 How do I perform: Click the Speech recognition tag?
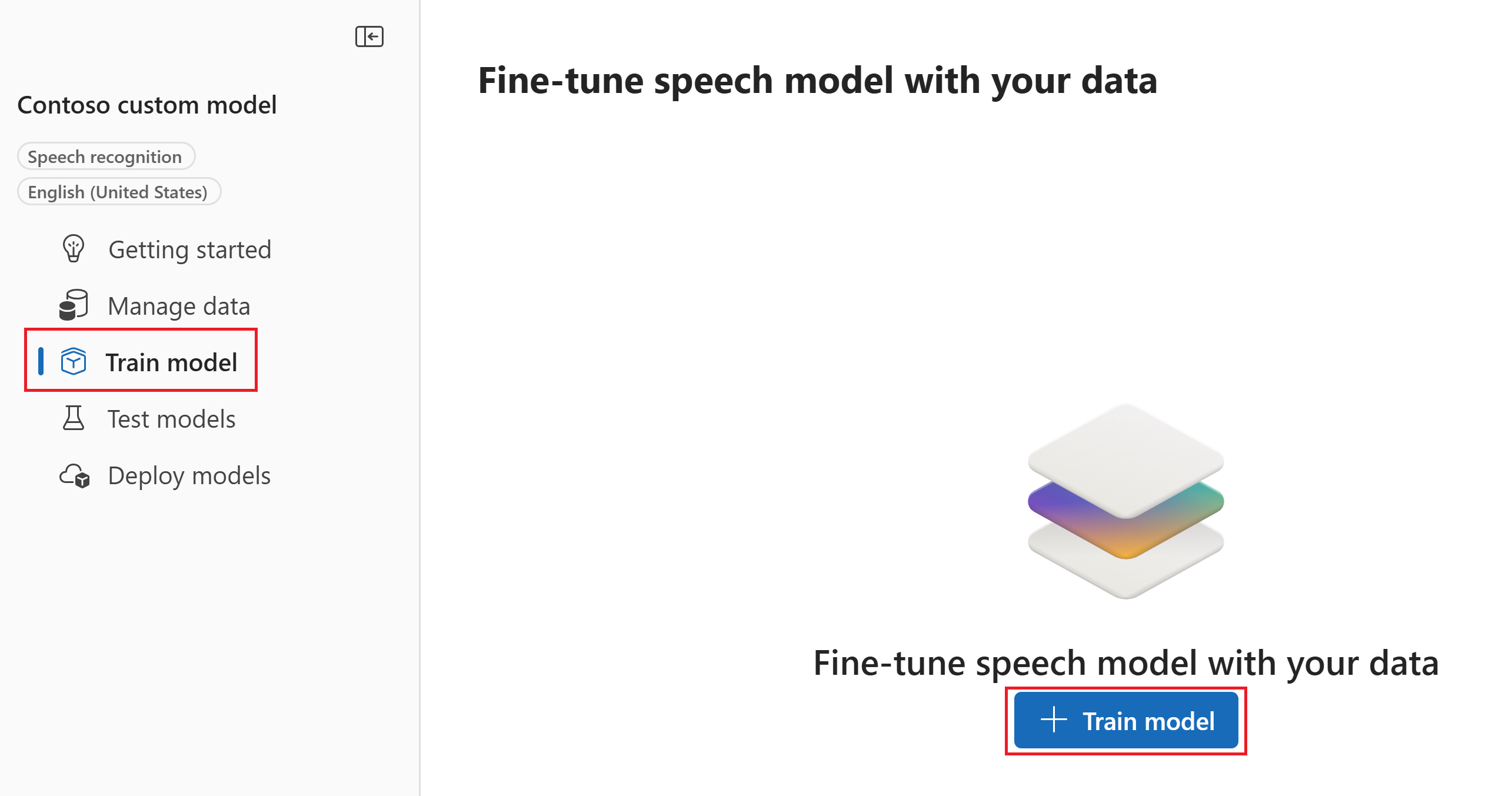click(106, 156)
